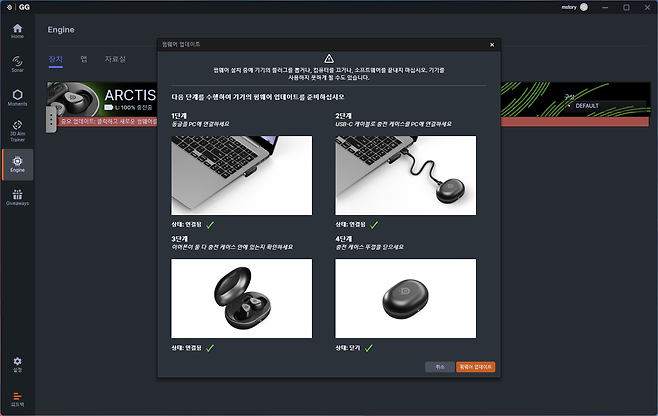Open 설정 (settings) gear in sidebar

coord(17,363)
